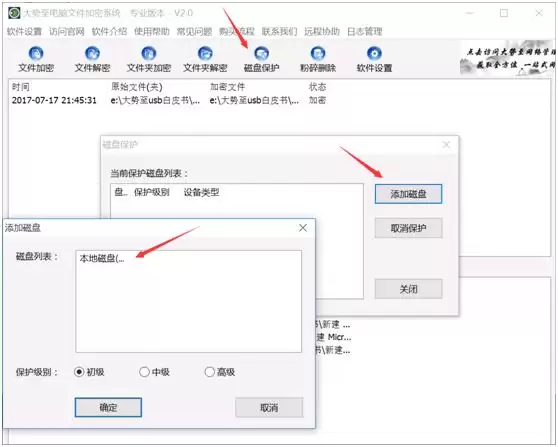Select 本地磁盘 entry in disk list

coord(102,258)
